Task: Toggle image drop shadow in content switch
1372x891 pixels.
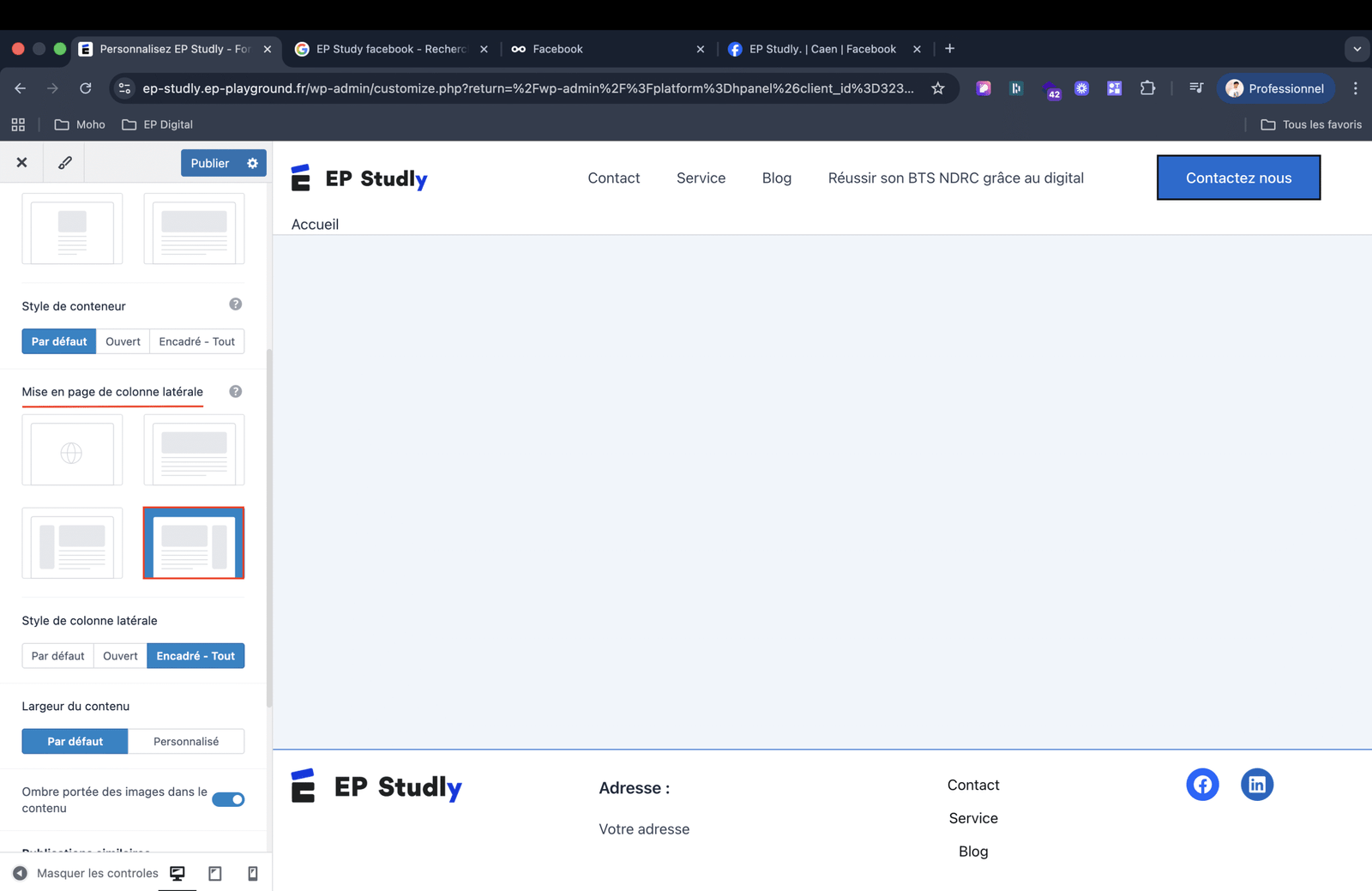Action: [228, 799]
